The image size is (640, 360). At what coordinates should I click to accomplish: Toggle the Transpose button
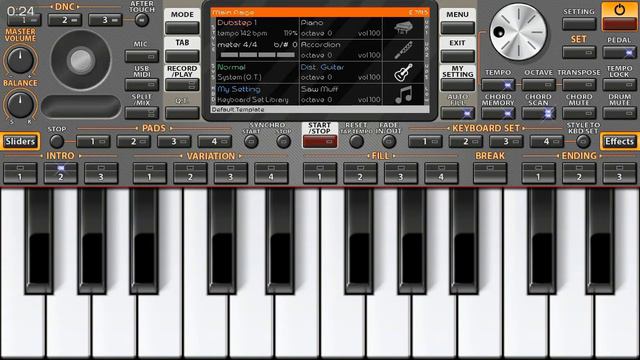click(579, 85)
